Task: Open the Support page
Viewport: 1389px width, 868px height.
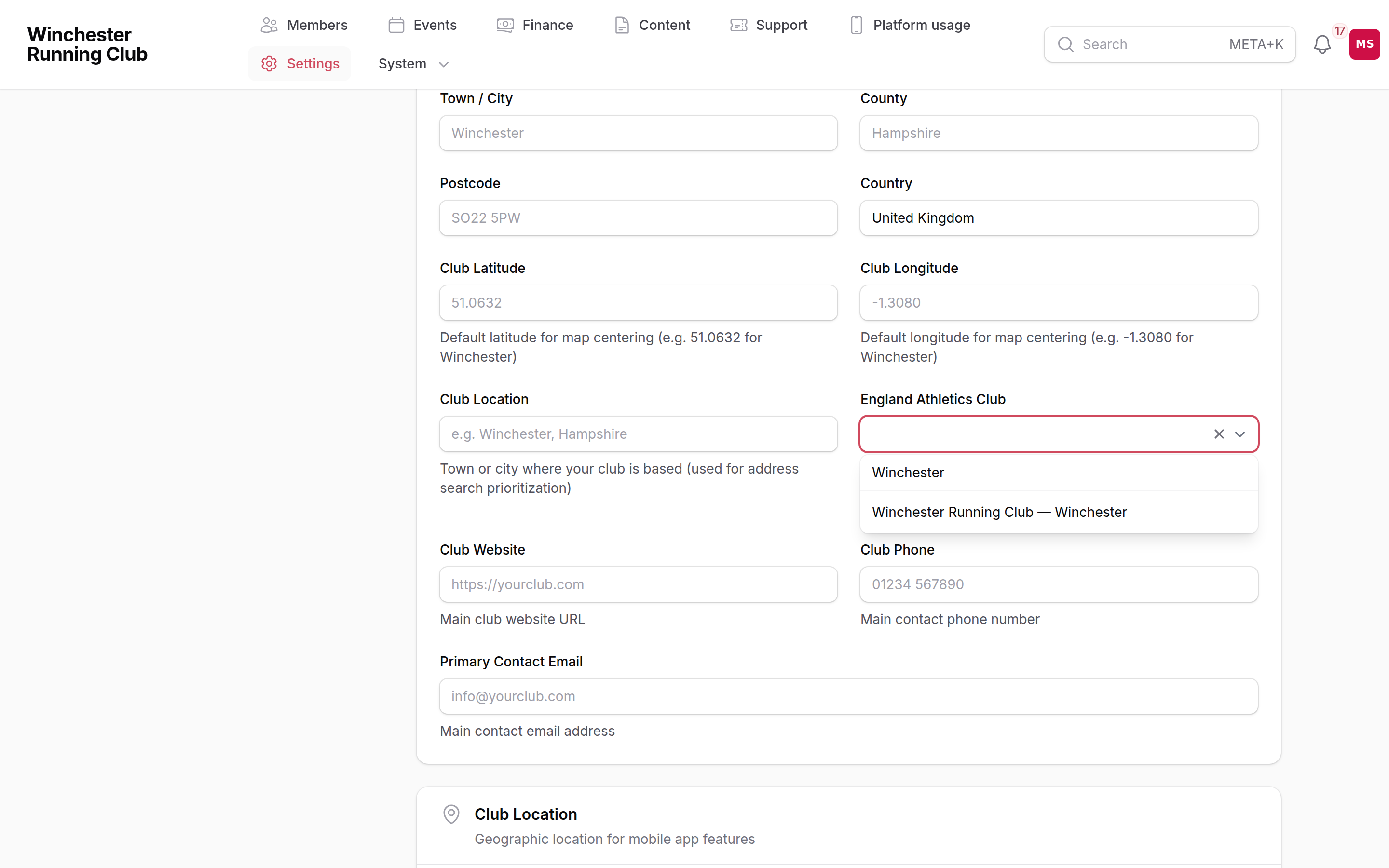Action: 769,25
